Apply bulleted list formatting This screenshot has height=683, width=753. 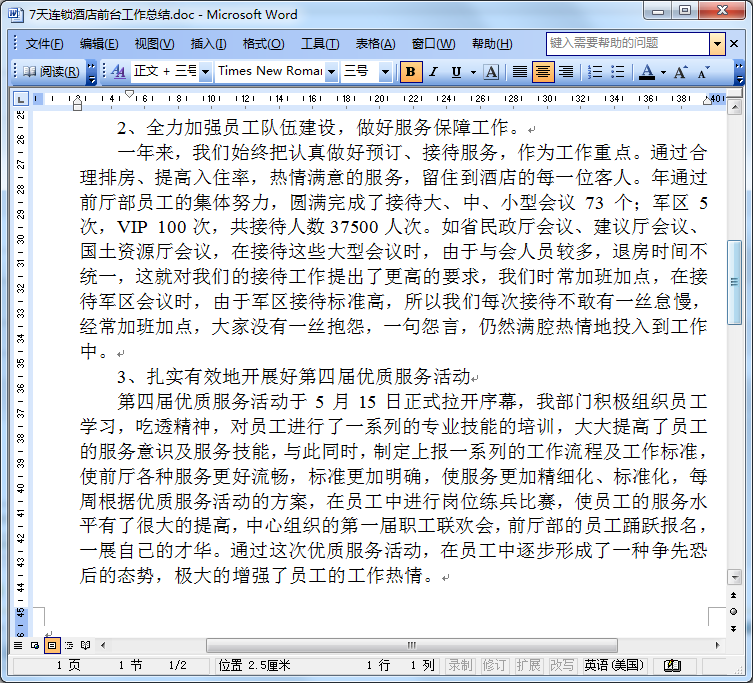[618, 72]
